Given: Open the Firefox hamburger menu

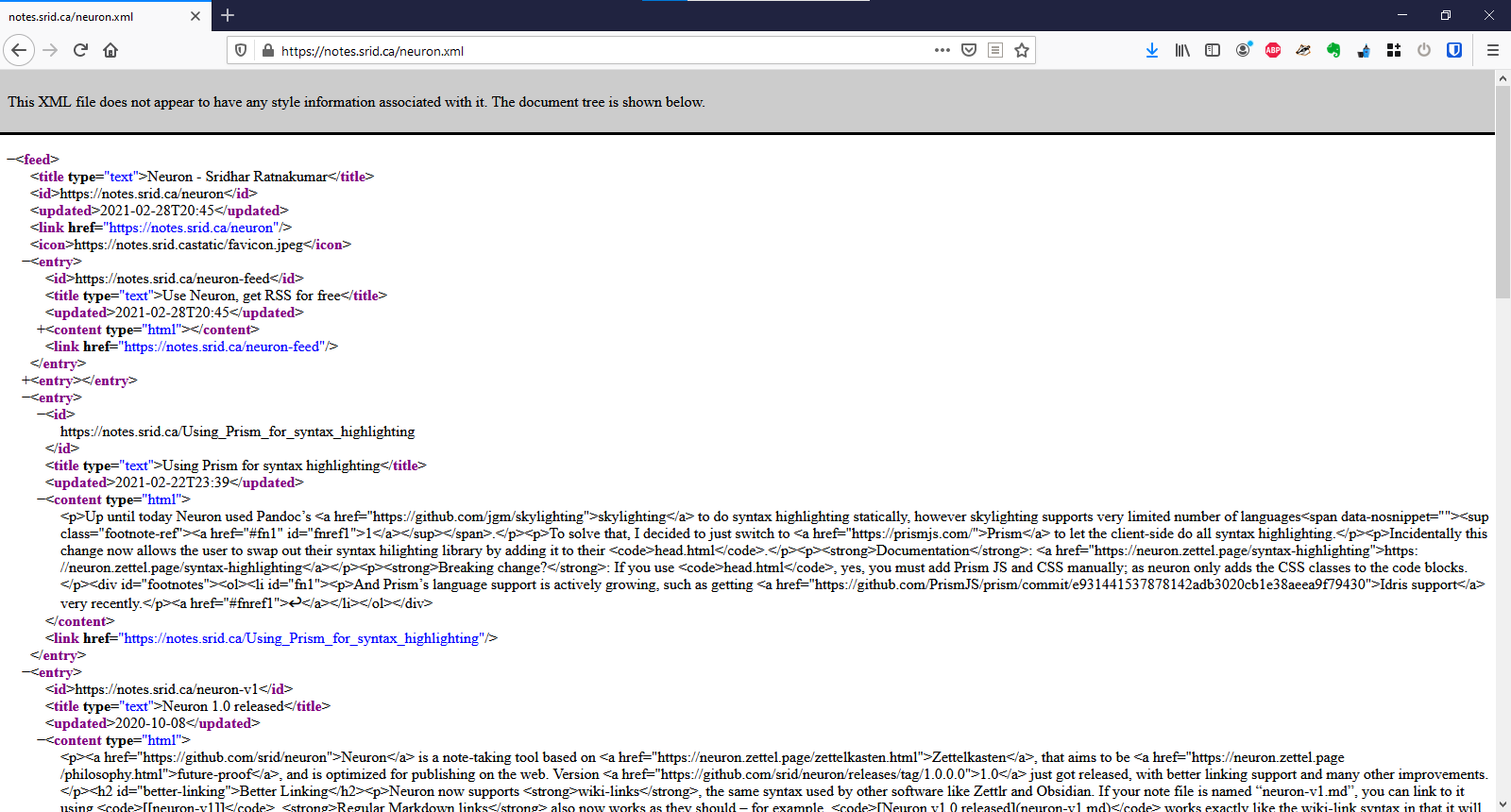Looking at the screenshot, I should tap(1493, 50).
